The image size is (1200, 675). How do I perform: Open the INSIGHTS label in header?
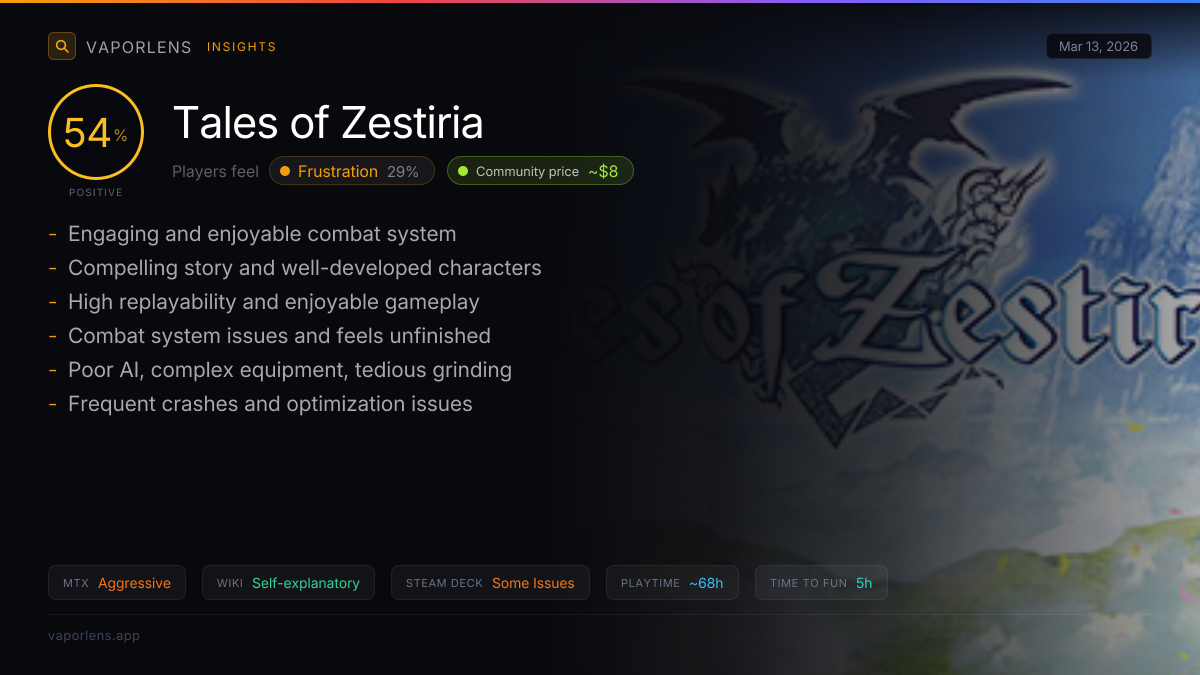tap(242, 47)
